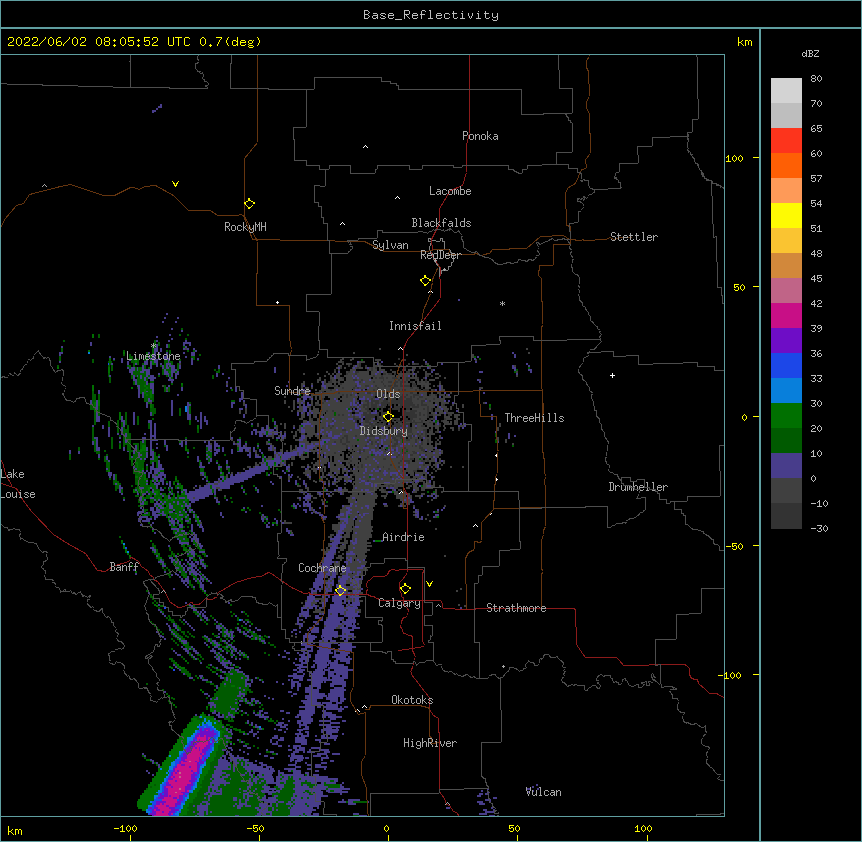Select the red 60-65 dBZ legend swatch
862x842 pixels.
[786, 141]
